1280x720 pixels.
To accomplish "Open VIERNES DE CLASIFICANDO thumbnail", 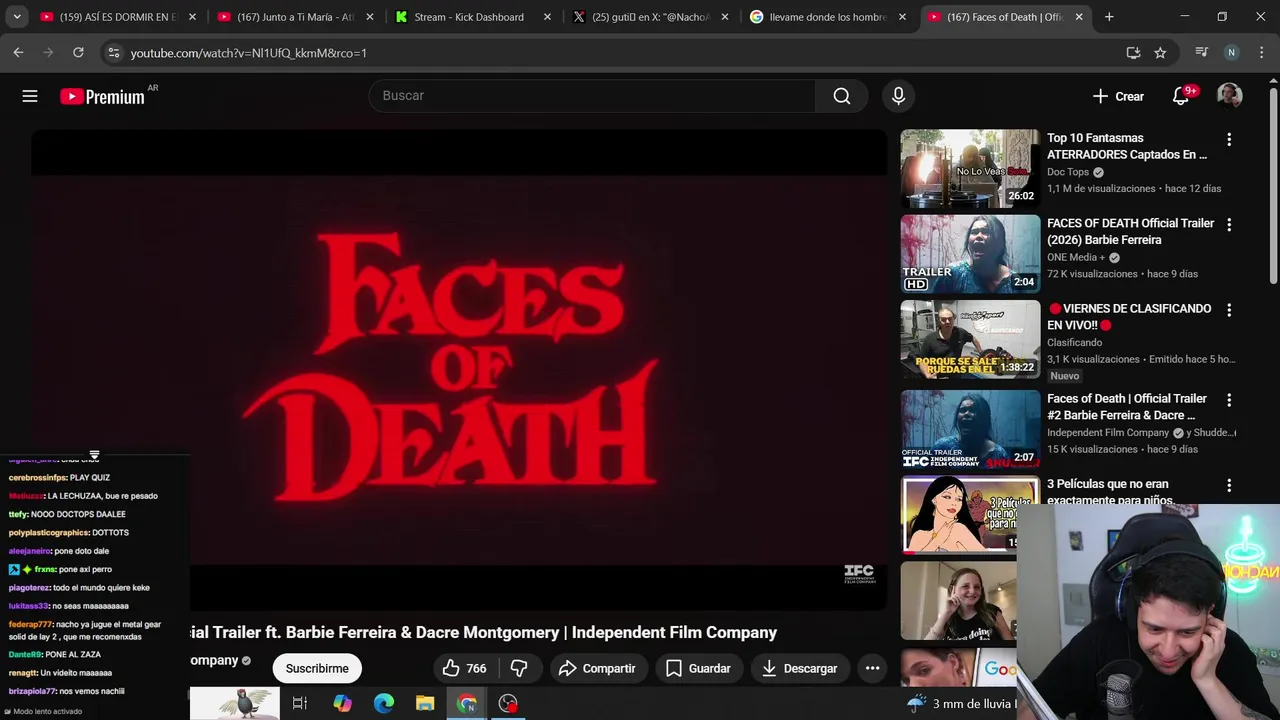I will (x=970, y=339).
